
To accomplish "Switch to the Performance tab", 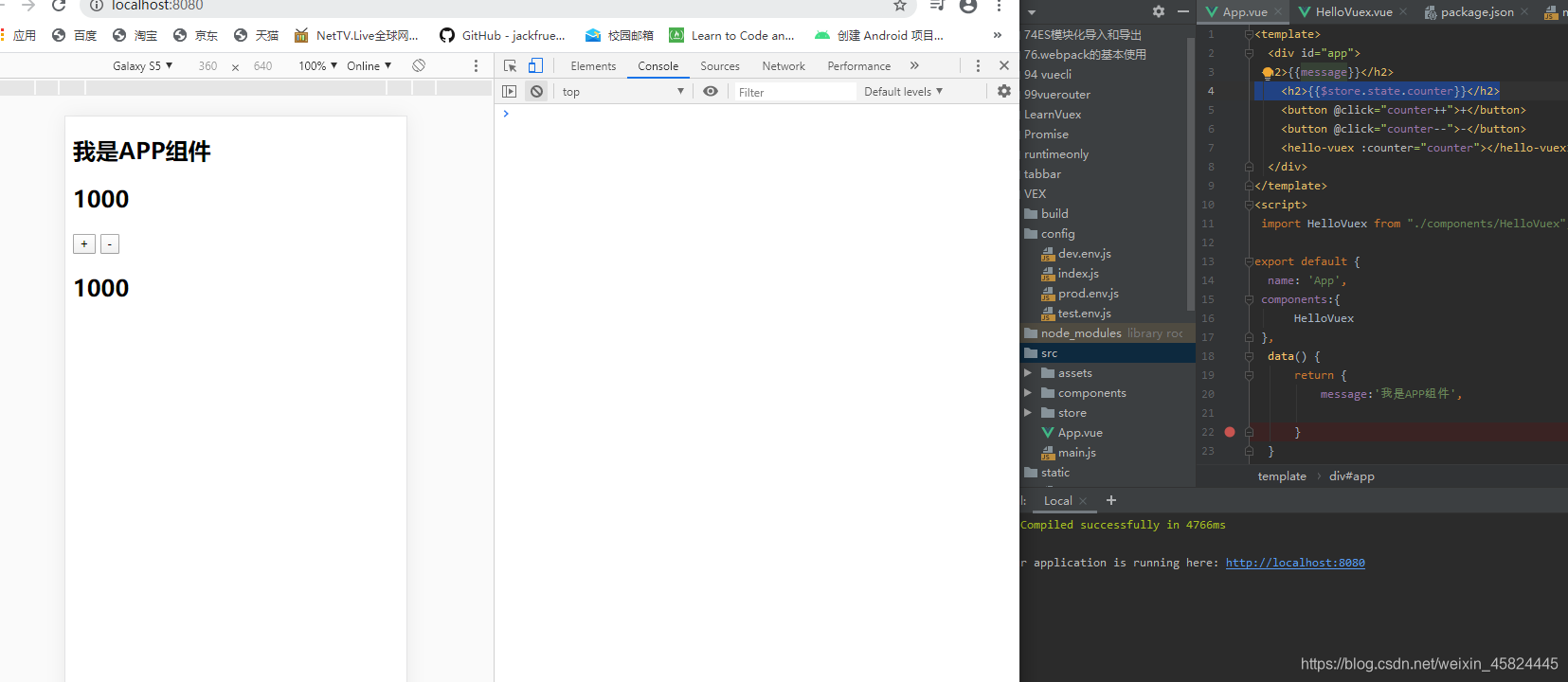I will tap(858, 66).
